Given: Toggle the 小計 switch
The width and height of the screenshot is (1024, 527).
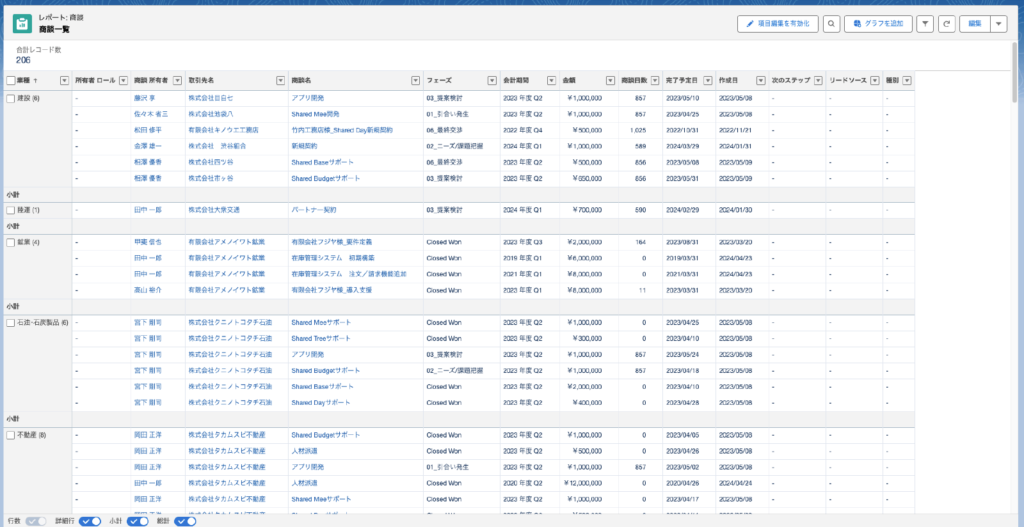Looking at the screenshot, I should coord(138,521).
